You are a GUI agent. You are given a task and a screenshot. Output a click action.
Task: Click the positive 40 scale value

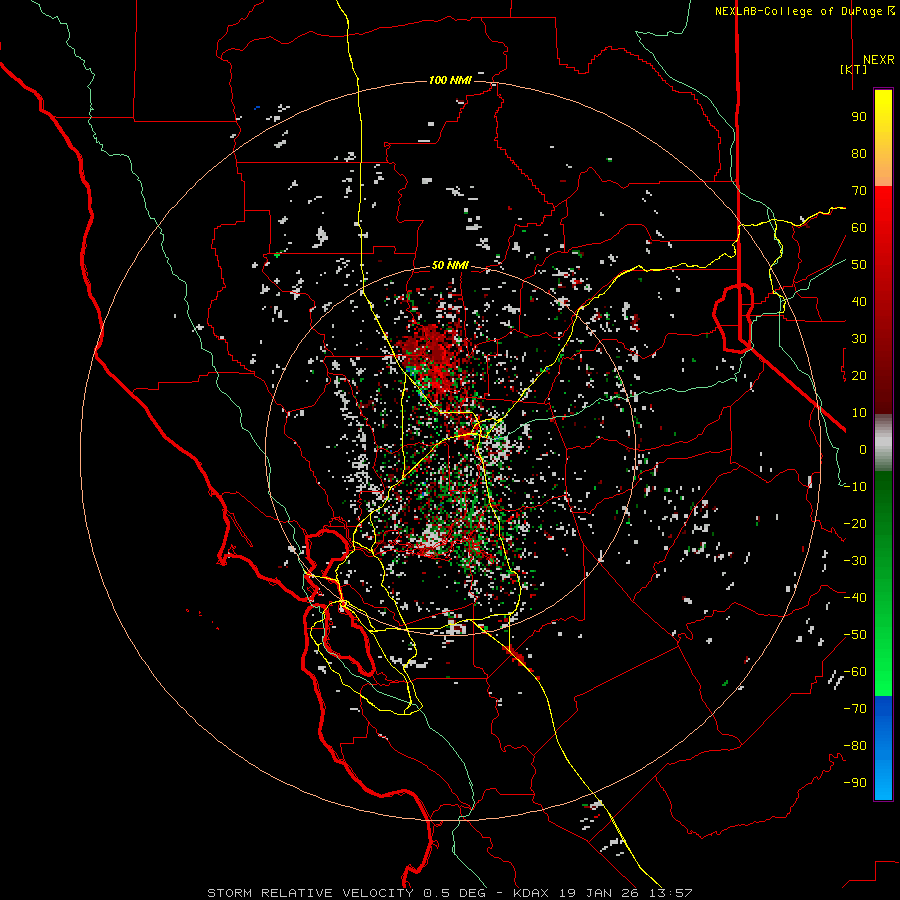point(859,302)
